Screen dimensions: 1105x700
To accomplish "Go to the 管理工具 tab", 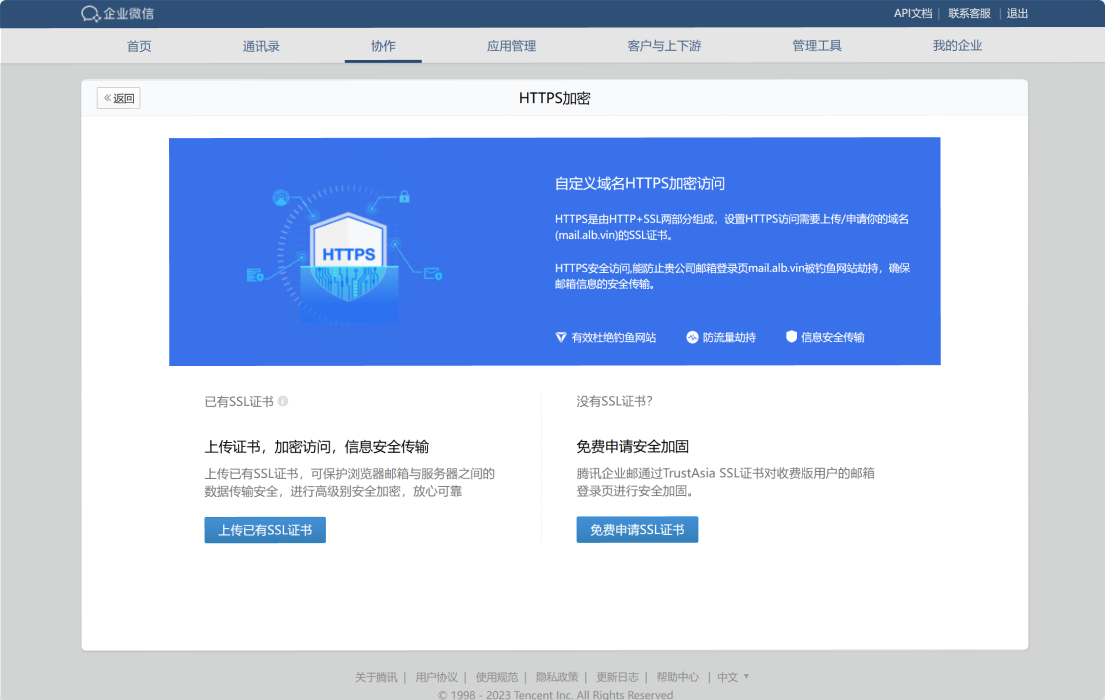I will [817, 46].
